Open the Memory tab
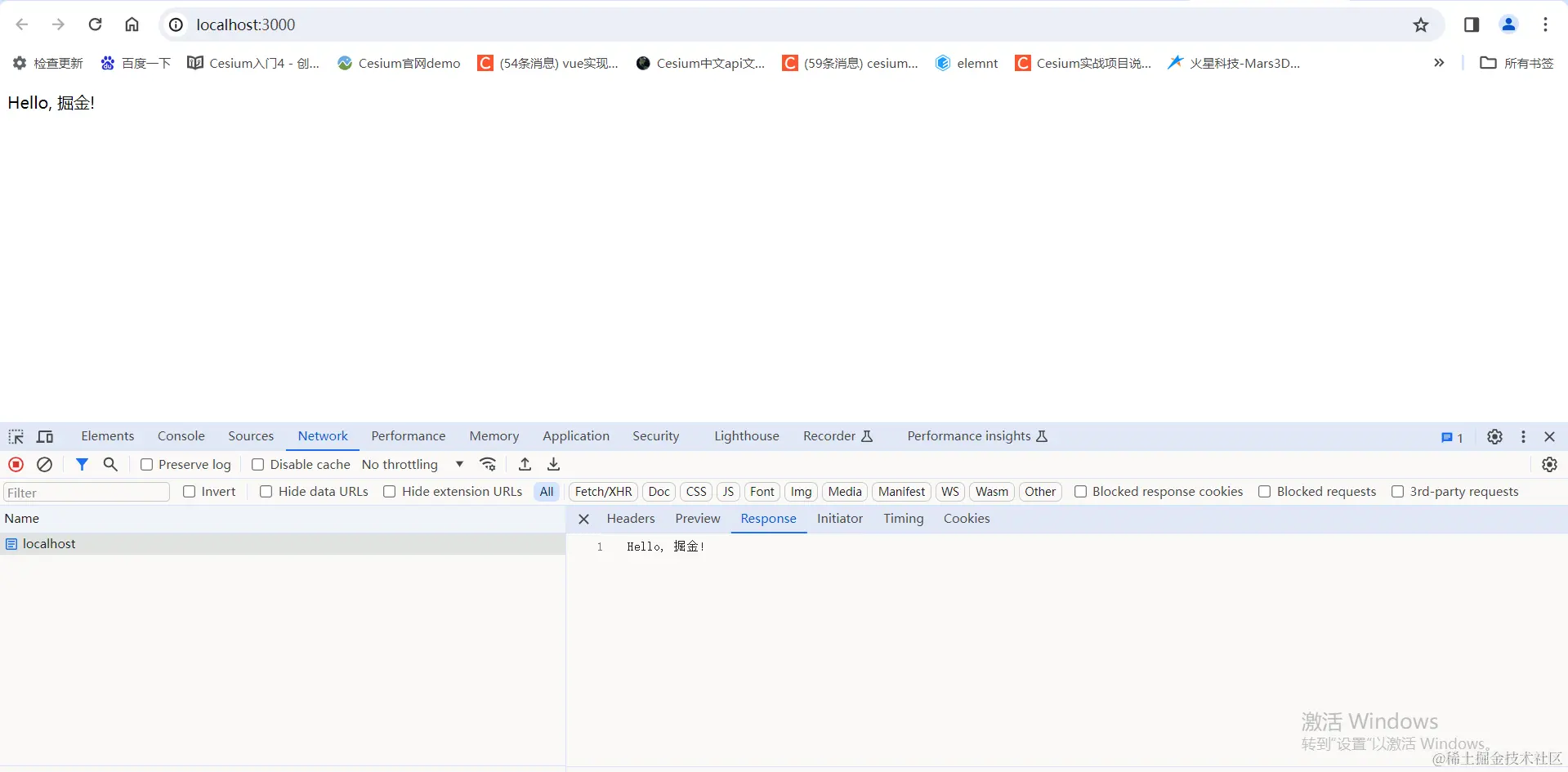Image resolution: width=1568 pixels, height=772 pixels. (x=494, y=436)
